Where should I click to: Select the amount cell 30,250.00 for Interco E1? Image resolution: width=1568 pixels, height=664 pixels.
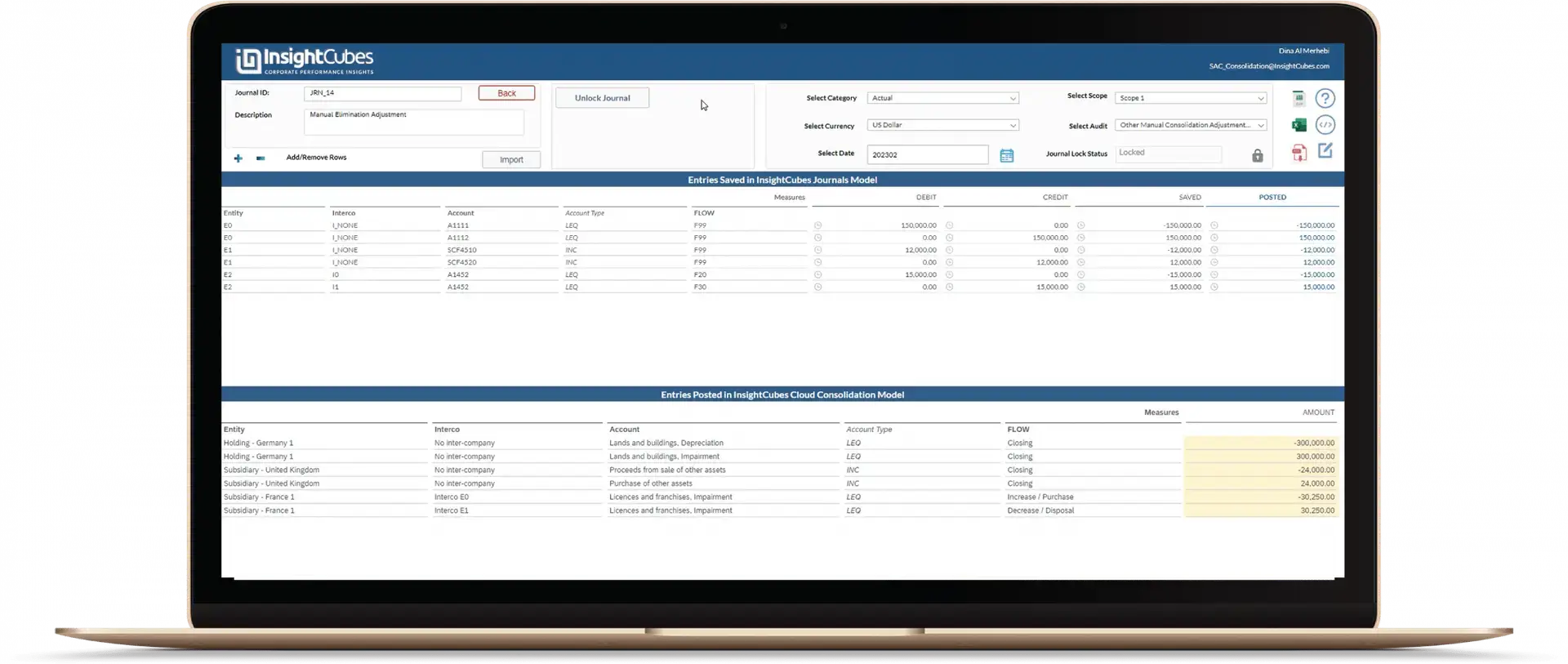point(1261,510)
